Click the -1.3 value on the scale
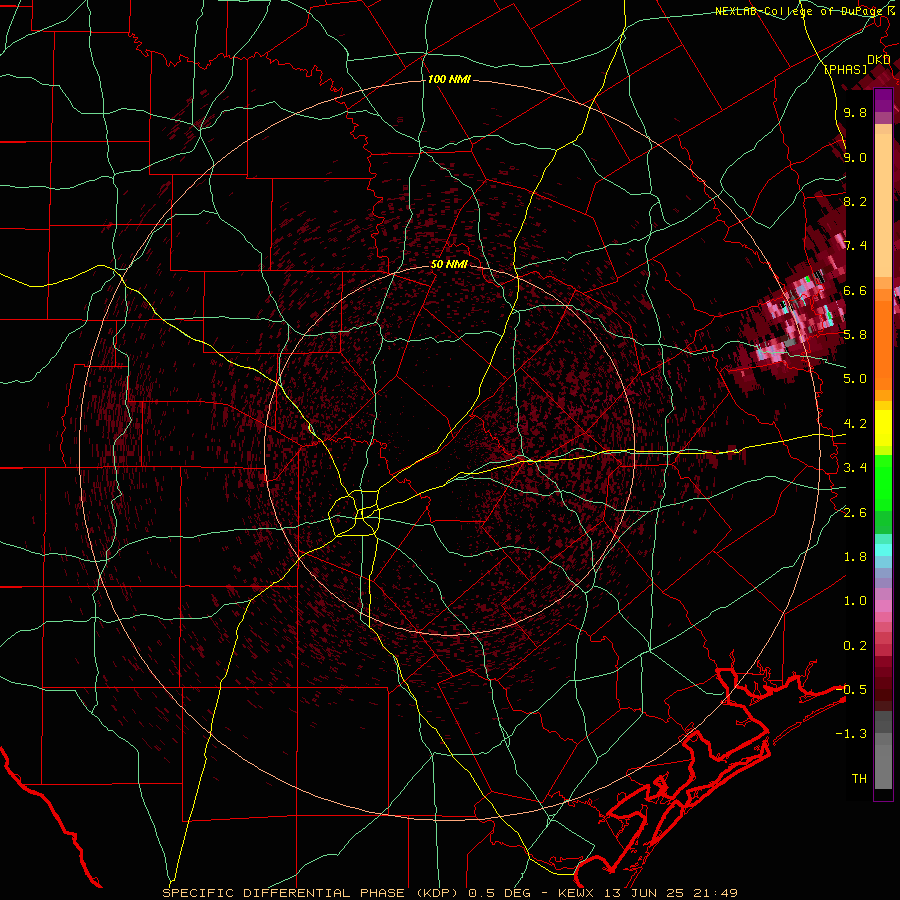 point(851,734)
